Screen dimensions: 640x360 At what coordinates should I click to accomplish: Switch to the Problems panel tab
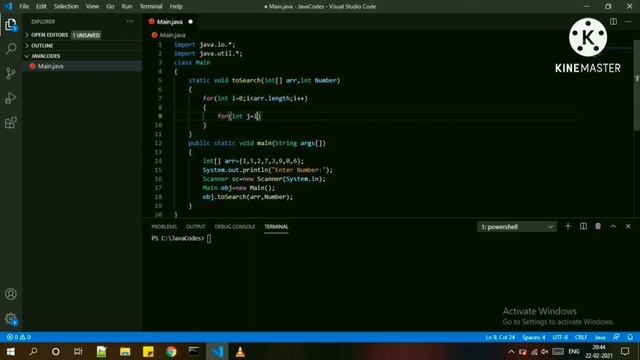[164, 227]
